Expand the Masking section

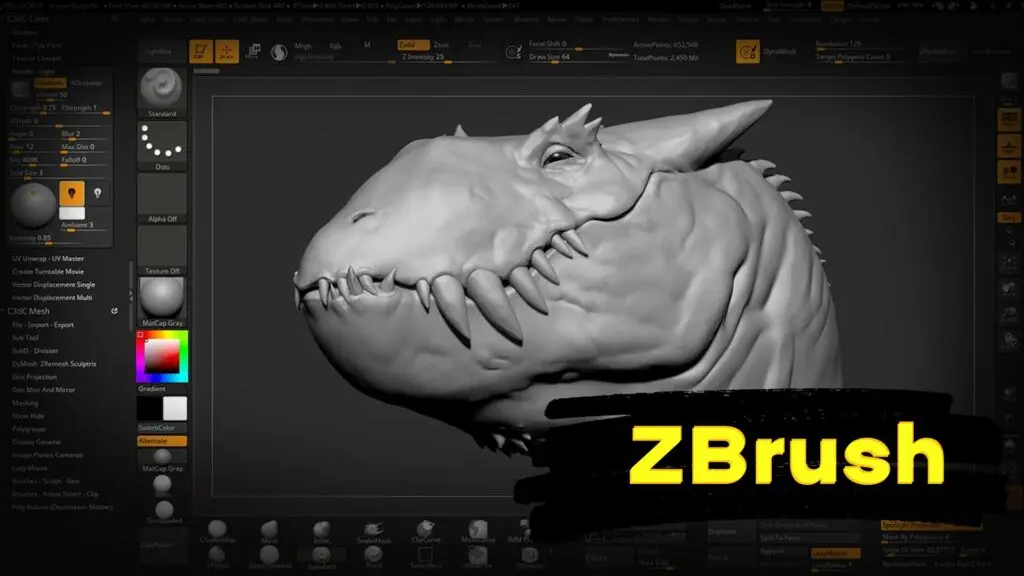pyautogui.click(x=25, y=403)
